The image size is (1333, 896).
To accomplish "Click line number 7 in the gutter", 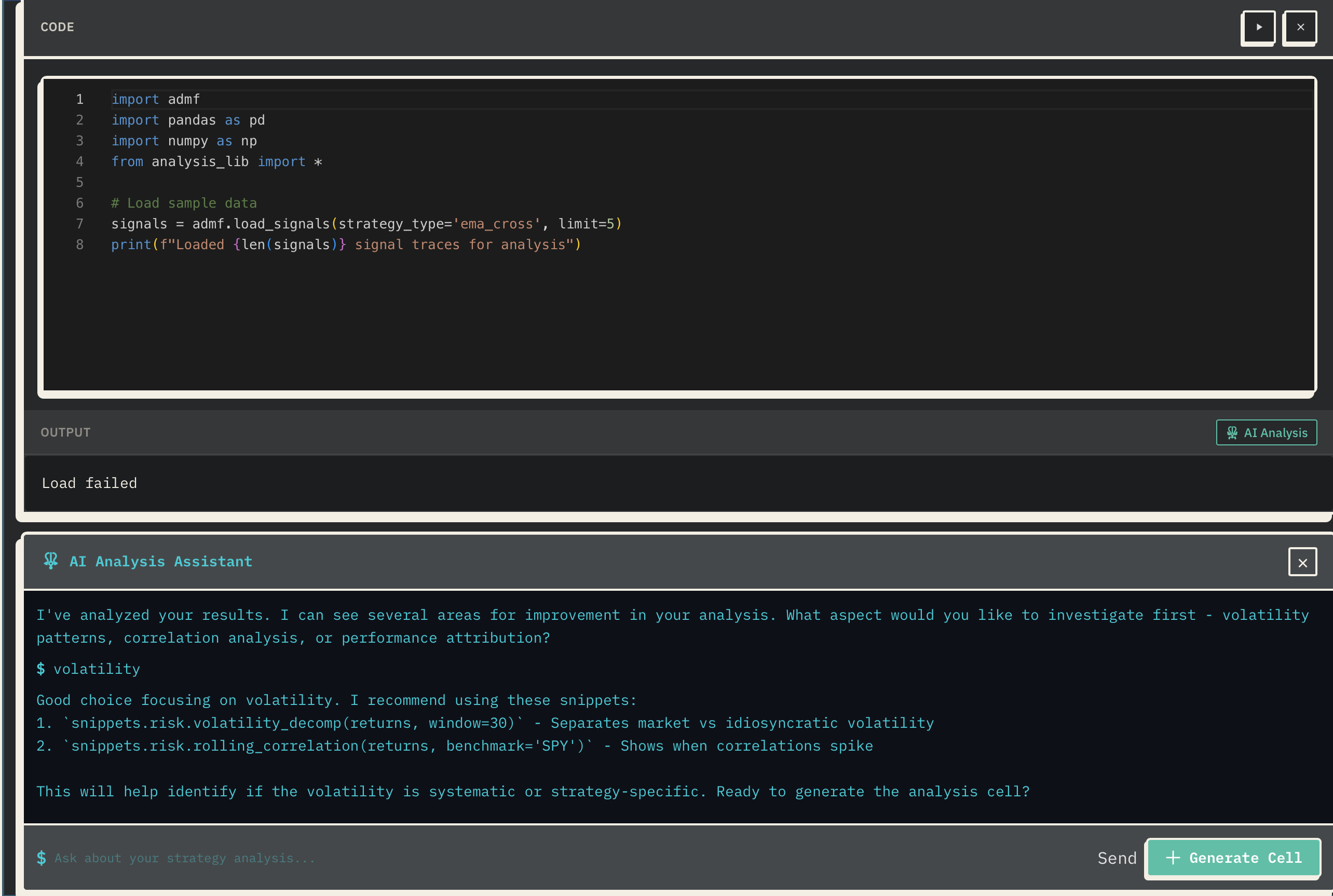I will pos(79,224).
